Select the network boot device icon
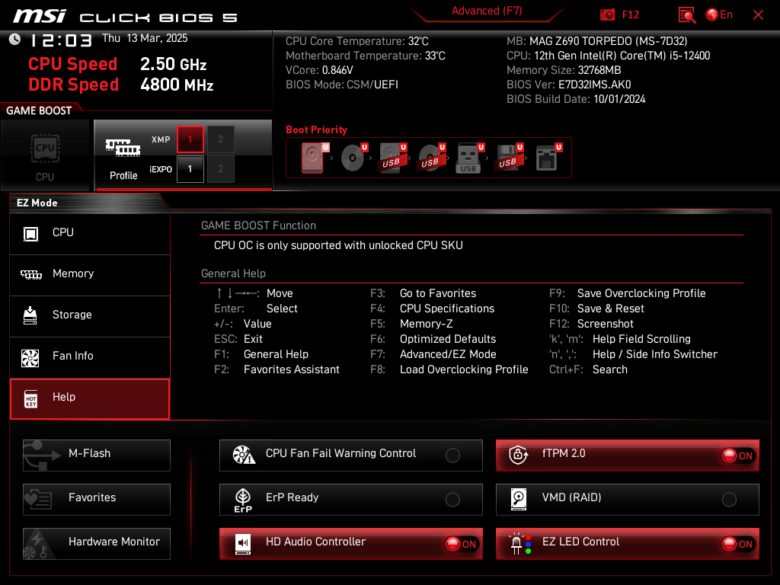This screenshot has height=585, width=780. pos(548,158)
